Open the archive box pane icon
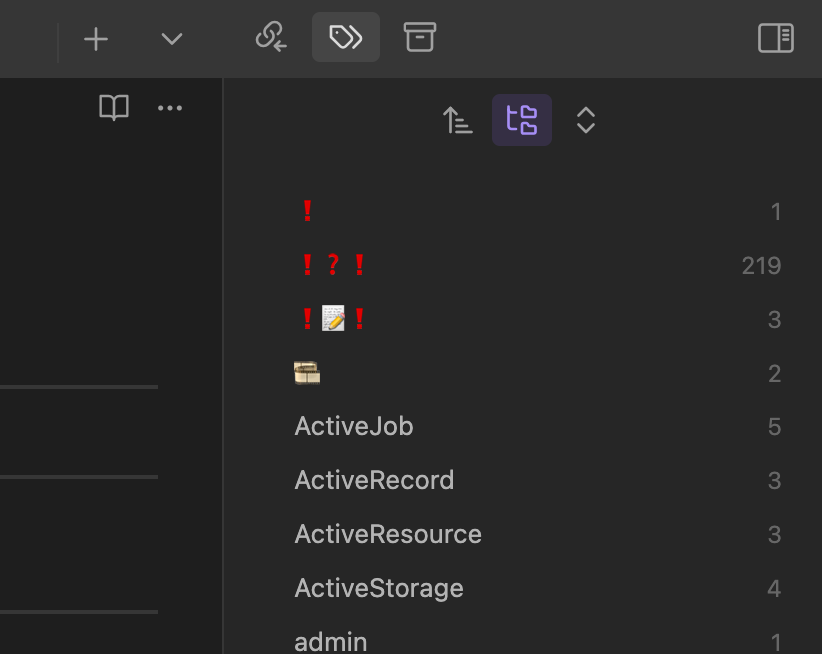Viewport: 822px width, 654px height. point(420,38)
